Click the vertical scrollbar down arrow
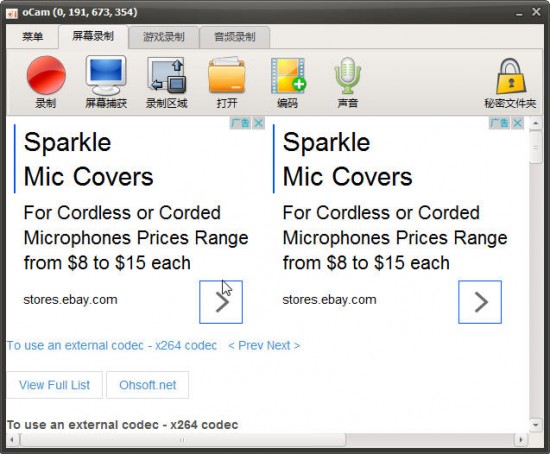 (536, 425)
